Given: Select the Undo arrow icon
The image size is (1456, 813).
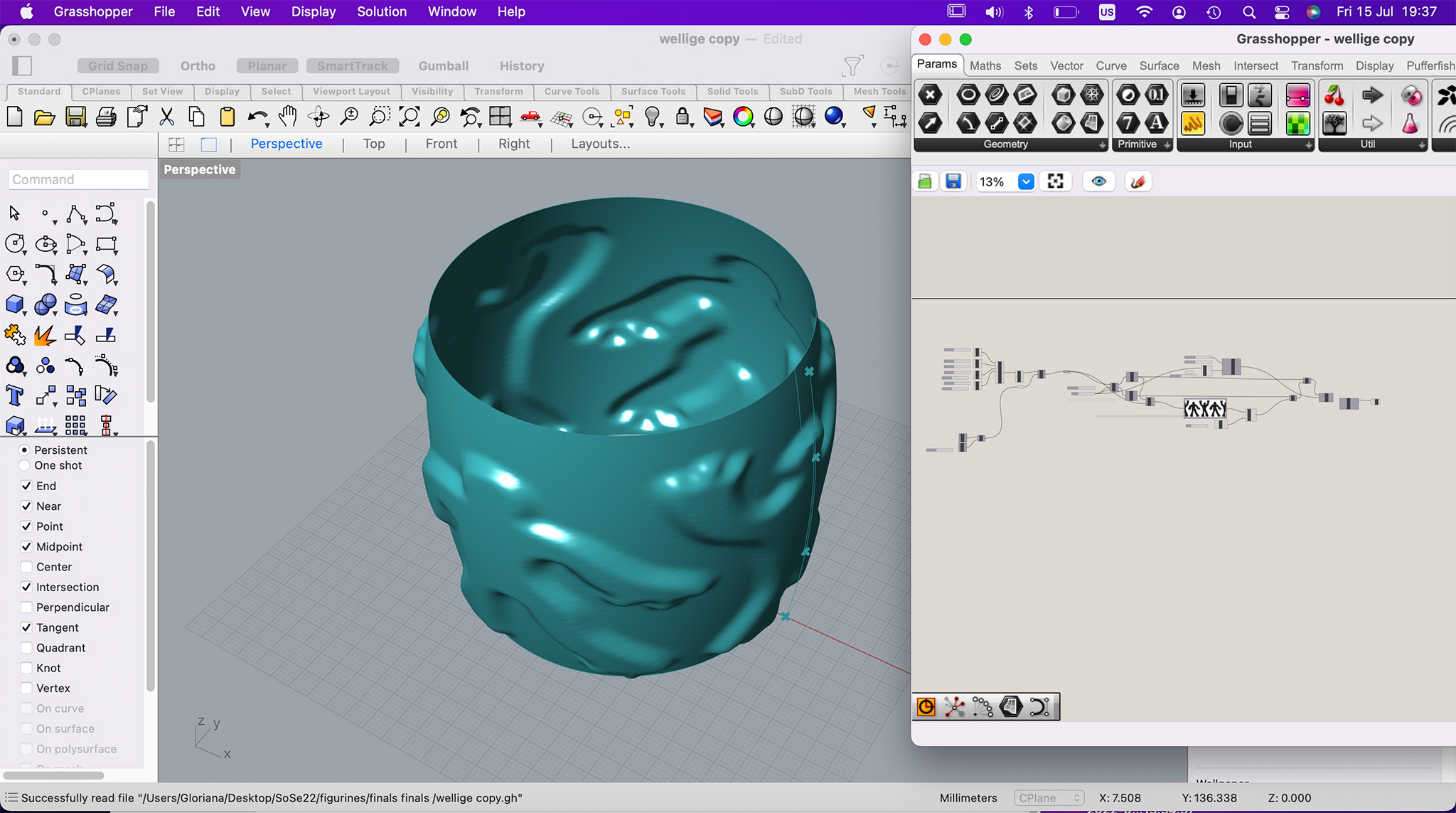Looking at the screenshot, I should point(257,116).
